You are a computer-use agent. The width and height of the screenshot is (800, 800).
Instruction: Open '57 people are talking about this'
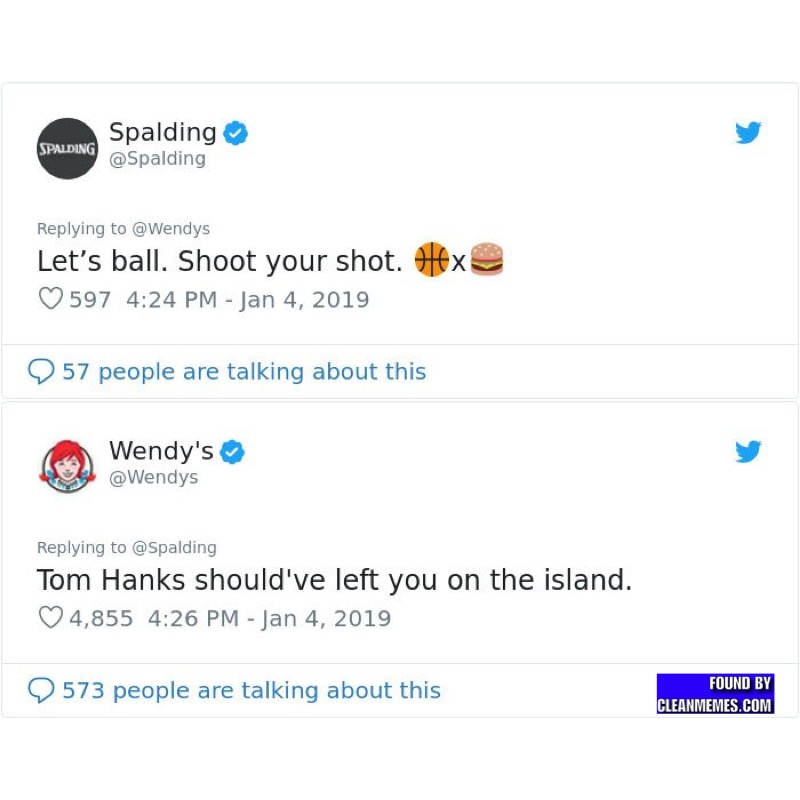[244, 372]
